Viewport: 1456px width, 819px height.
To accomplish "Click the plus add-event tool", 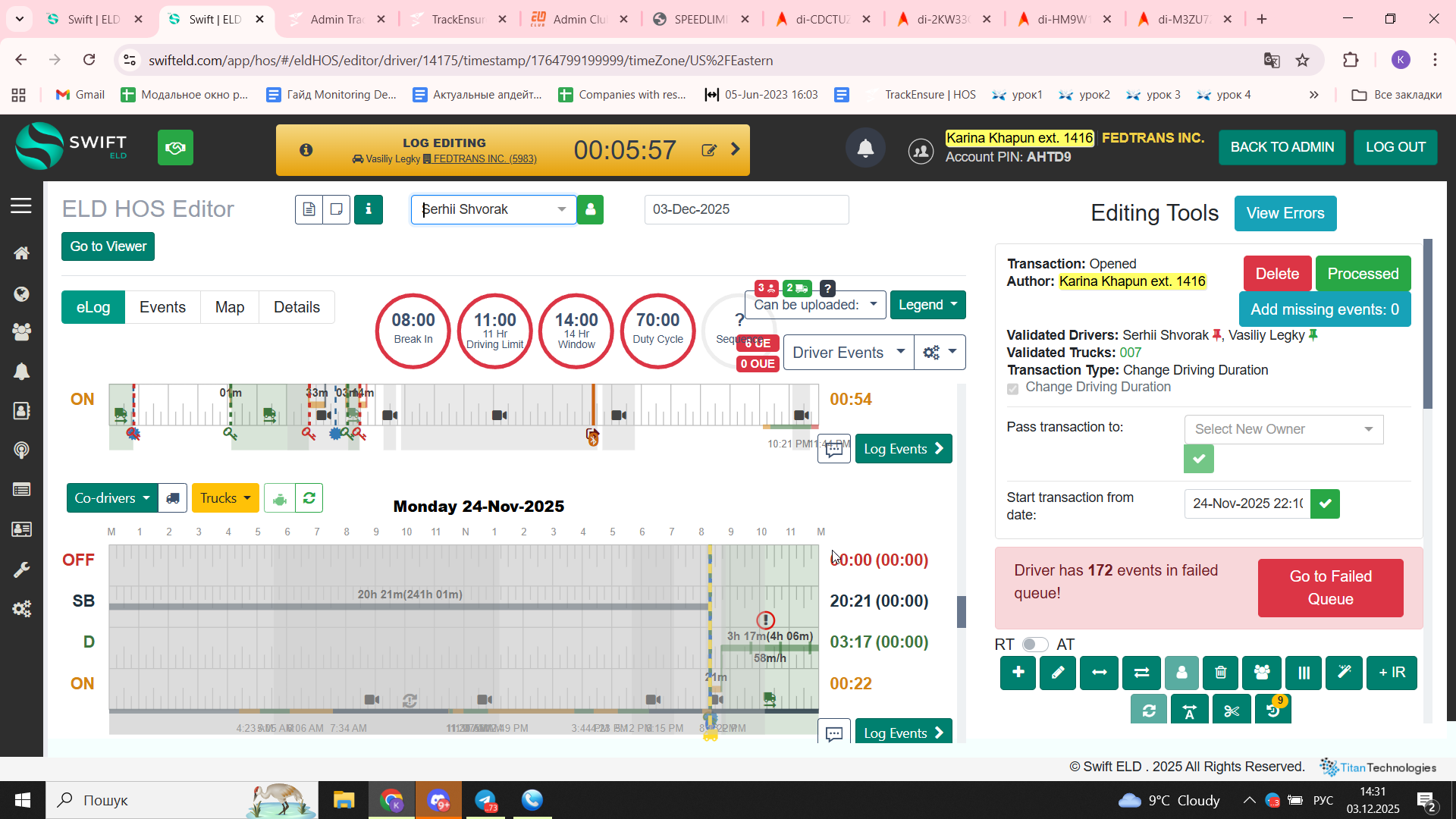I will 1018,673.
